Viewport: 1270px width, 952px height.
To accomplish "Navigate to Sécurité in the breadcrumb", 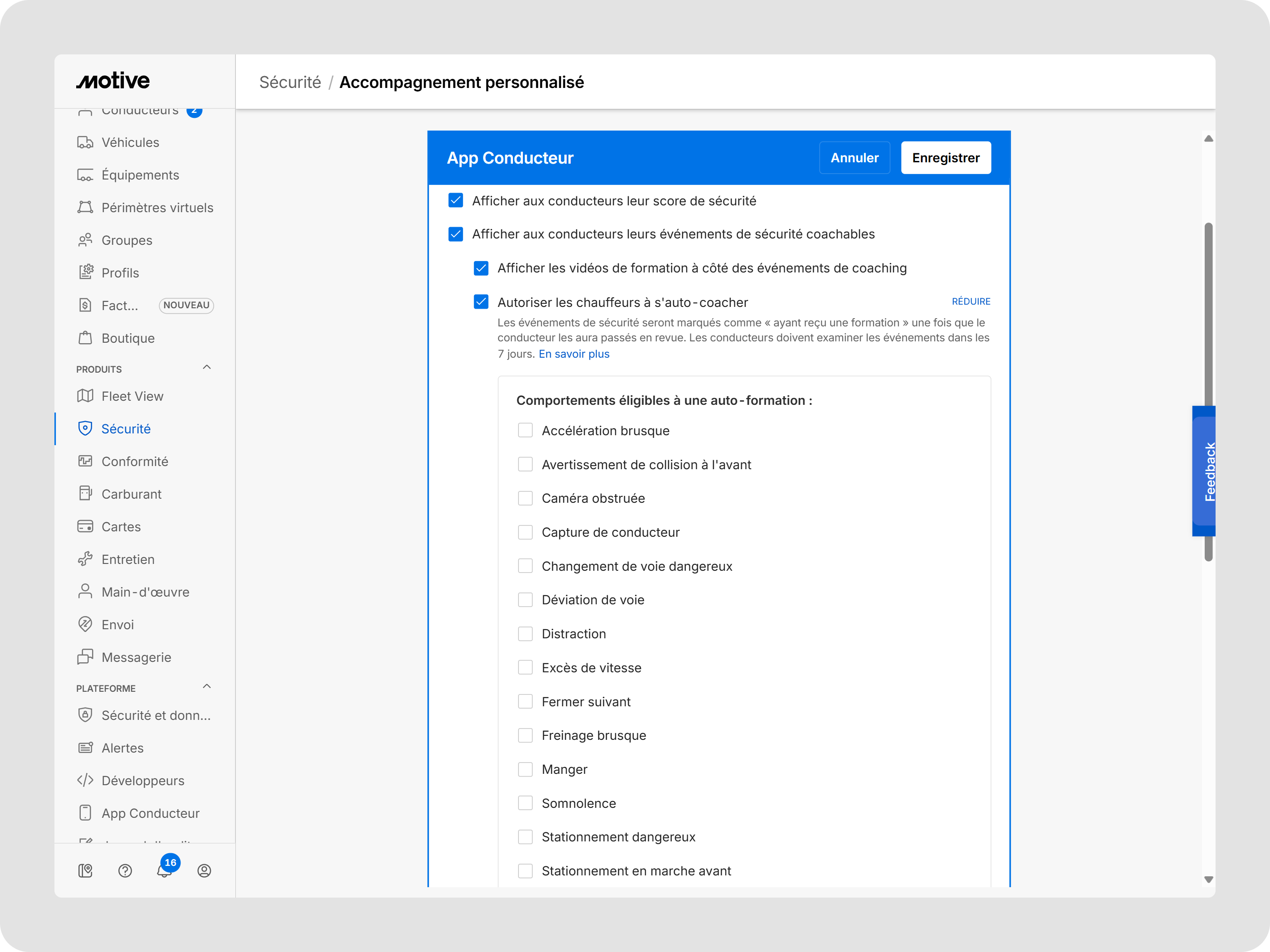I will coord(290,82).
